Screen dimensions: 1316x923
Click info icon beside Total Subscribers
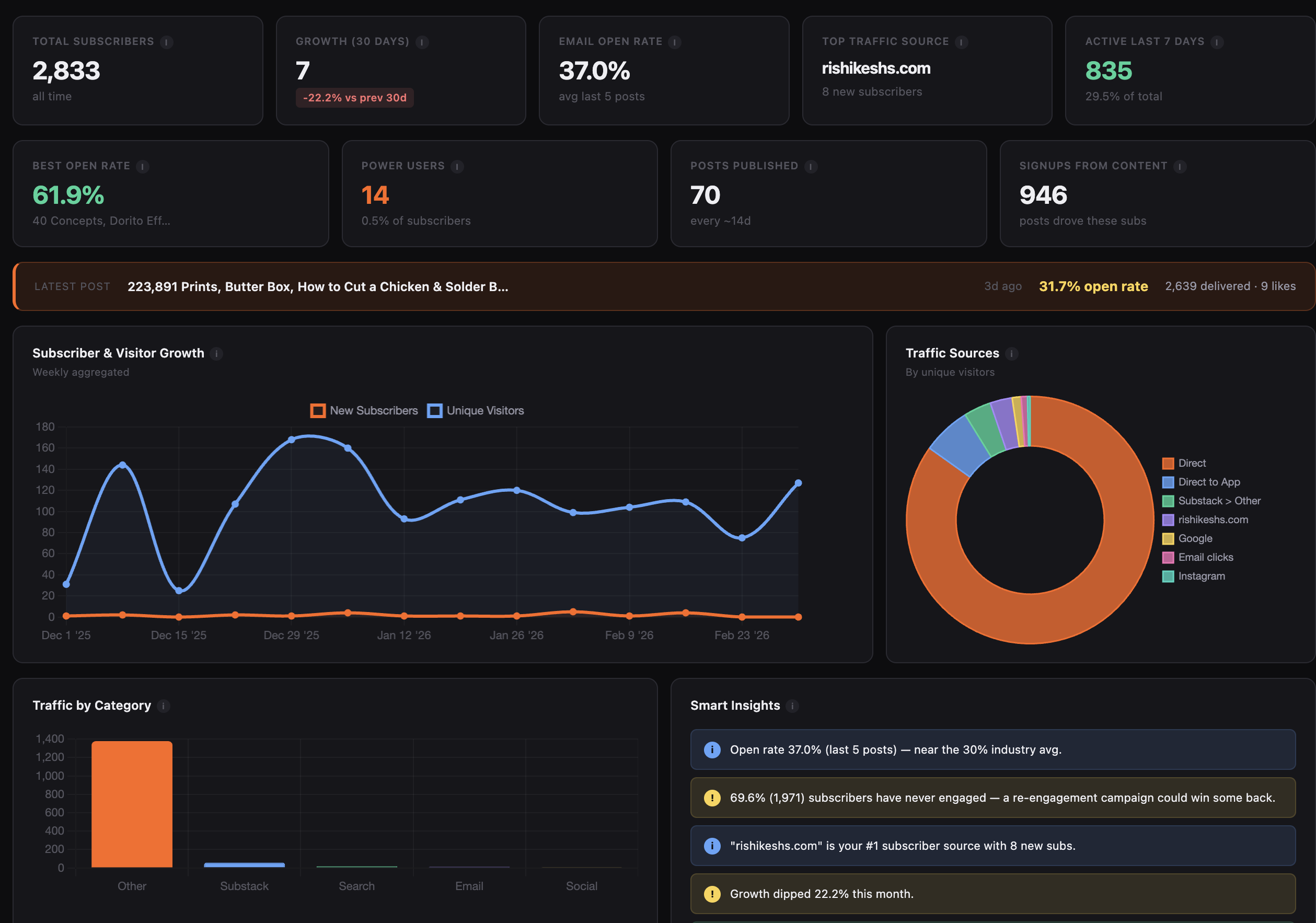pyautogui.click(x=167, y=42)
